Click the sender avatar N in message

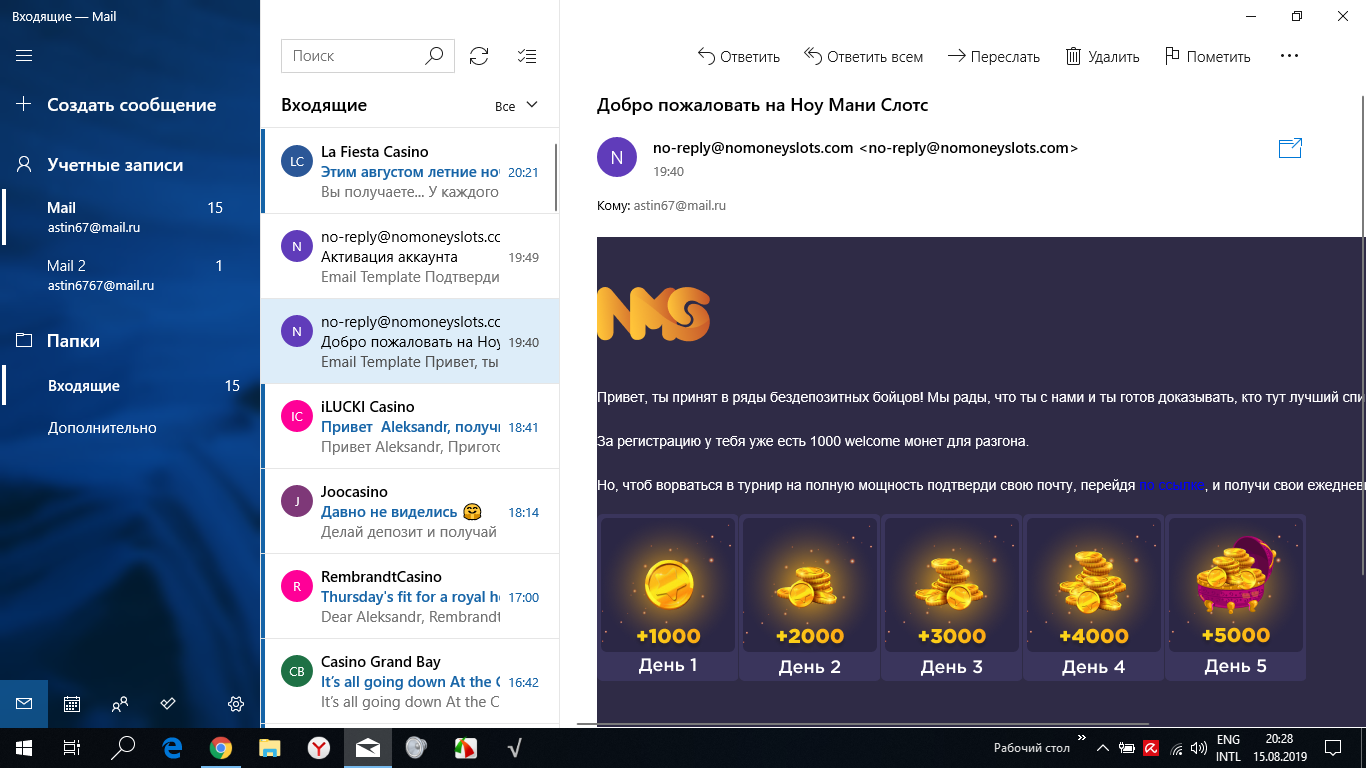click(x=617, y=157)
